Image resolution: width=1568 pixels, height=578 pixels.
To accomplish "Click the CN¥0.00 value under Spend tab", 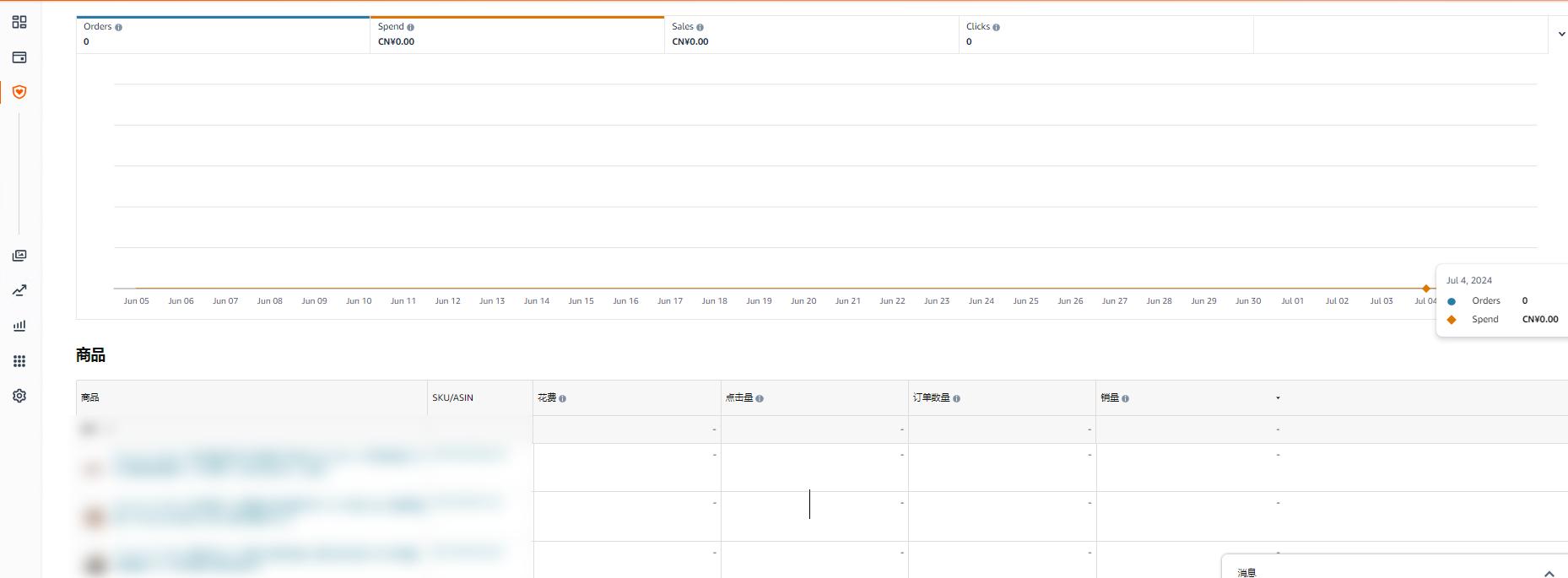I will coord(396,42).
